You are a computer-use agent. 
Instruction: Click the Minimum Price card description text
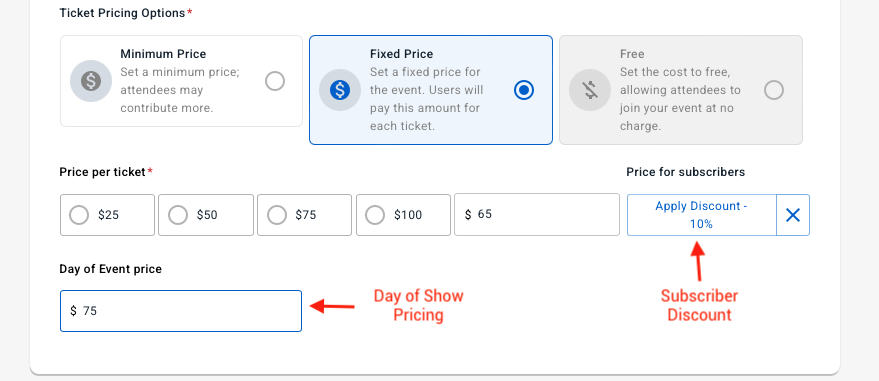click(180, 90)
